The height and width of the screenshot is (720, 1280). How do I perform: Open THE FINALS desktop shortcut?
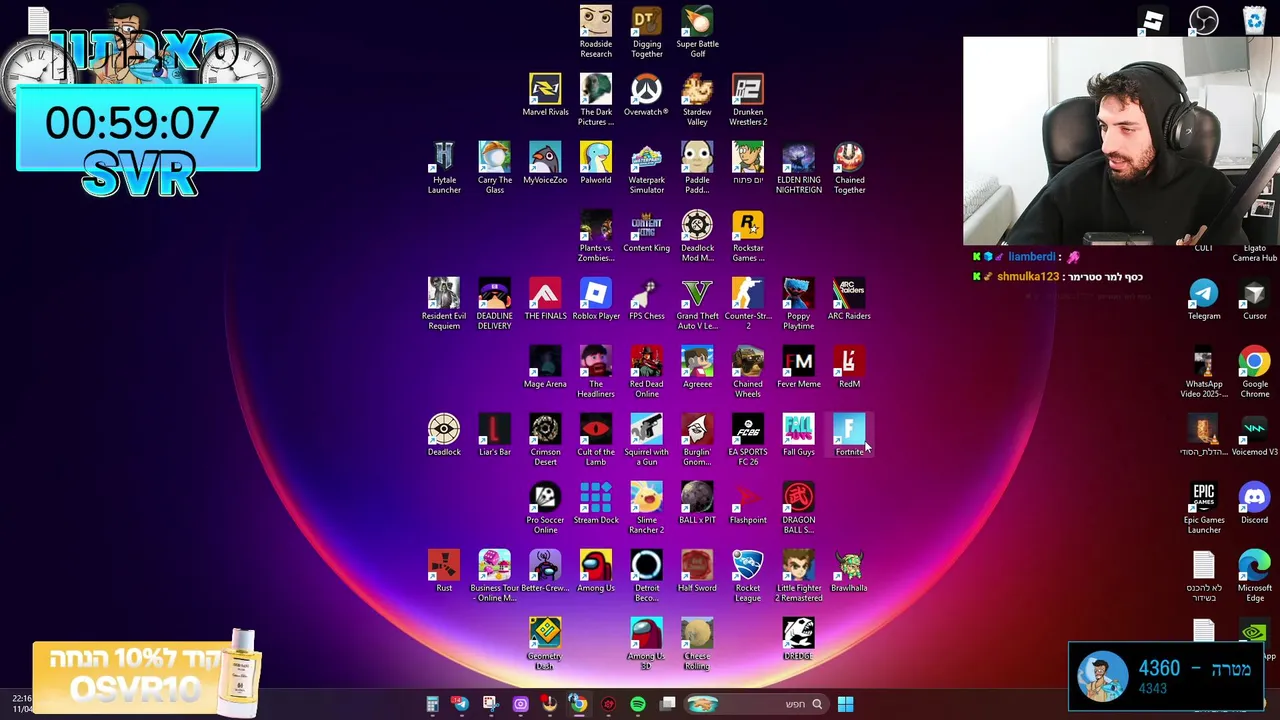coord(545,299)
